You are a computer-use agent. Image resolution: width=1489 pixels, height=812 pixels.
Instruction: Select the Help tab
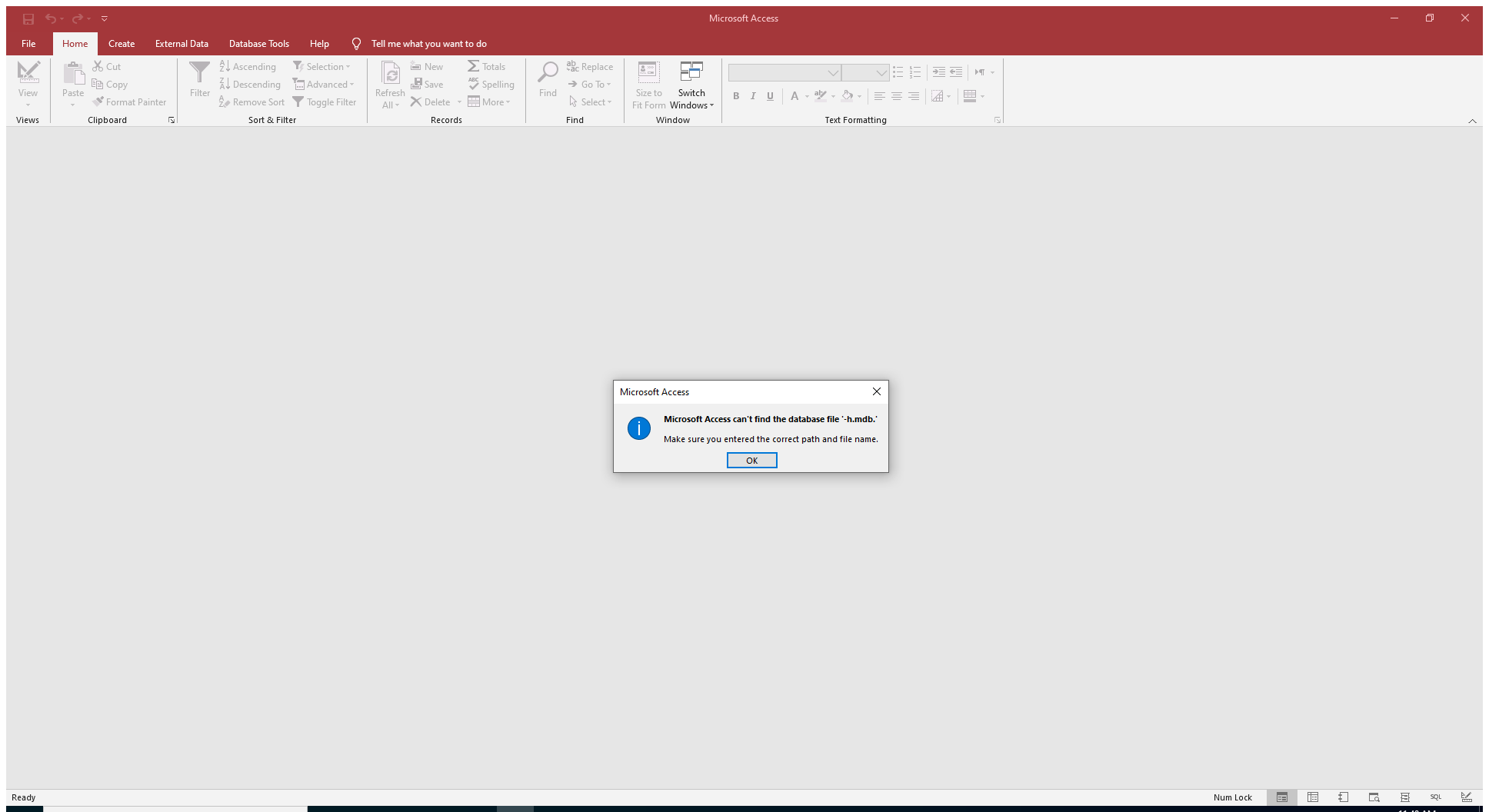[x=319, y=44]
